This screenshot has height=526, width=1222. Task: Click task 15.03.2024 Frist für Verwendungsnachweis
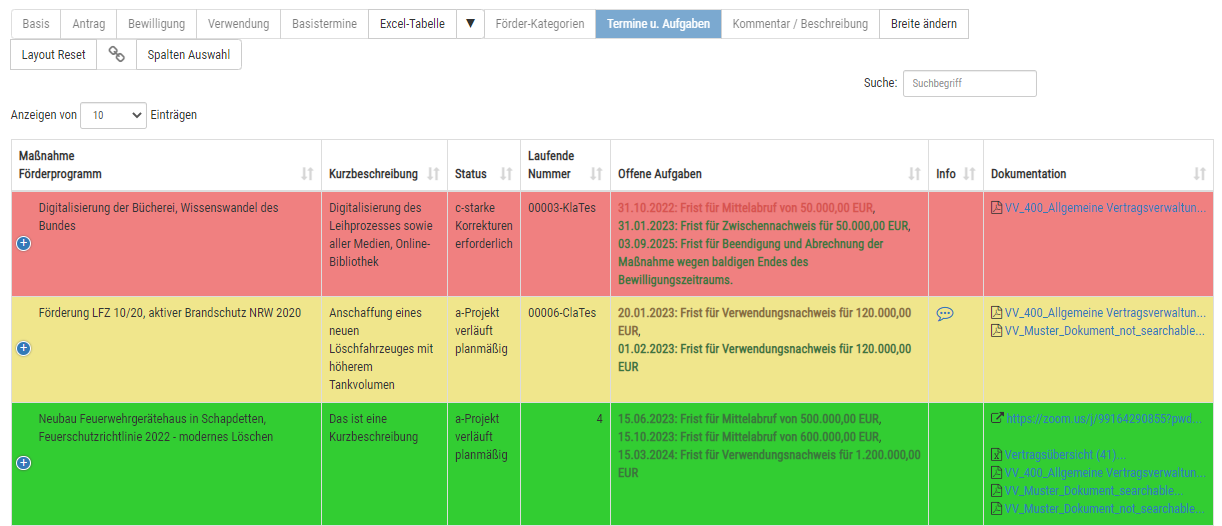(768, 463)
